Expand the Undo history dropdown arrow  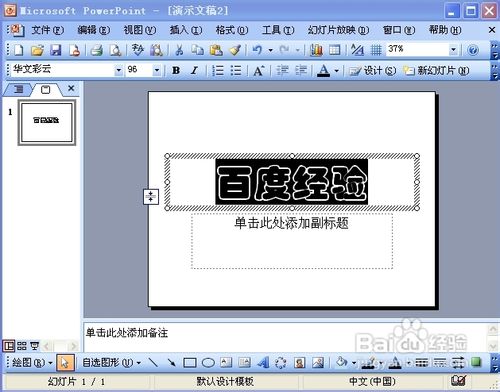271,50
